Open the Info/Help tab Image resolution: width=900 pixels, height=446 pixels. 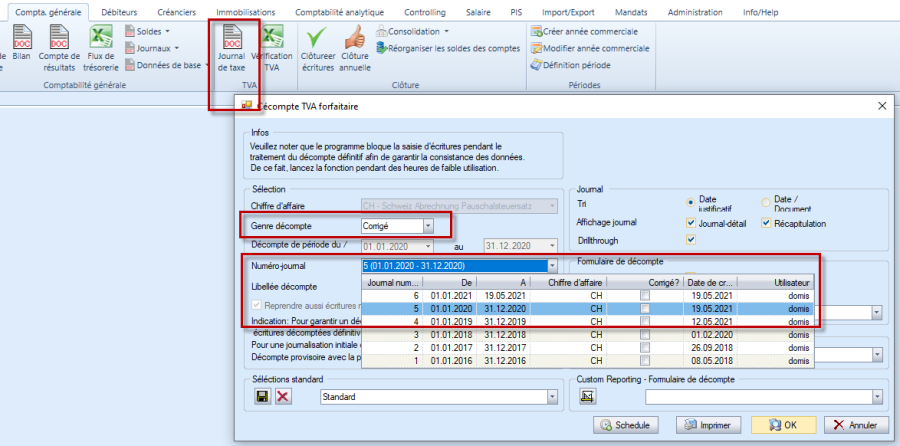(x=760, y=12)
